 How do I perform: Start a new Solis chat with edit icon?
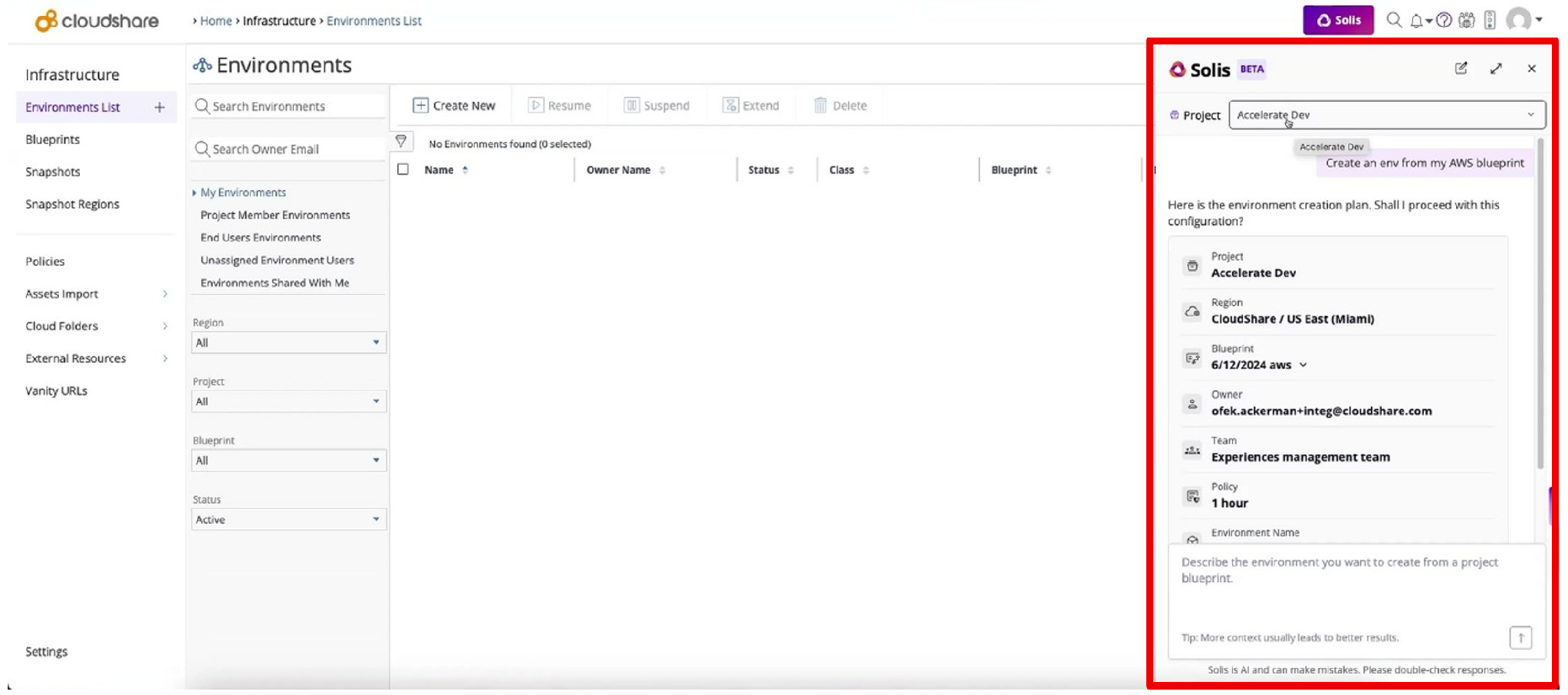point(1461,68)
